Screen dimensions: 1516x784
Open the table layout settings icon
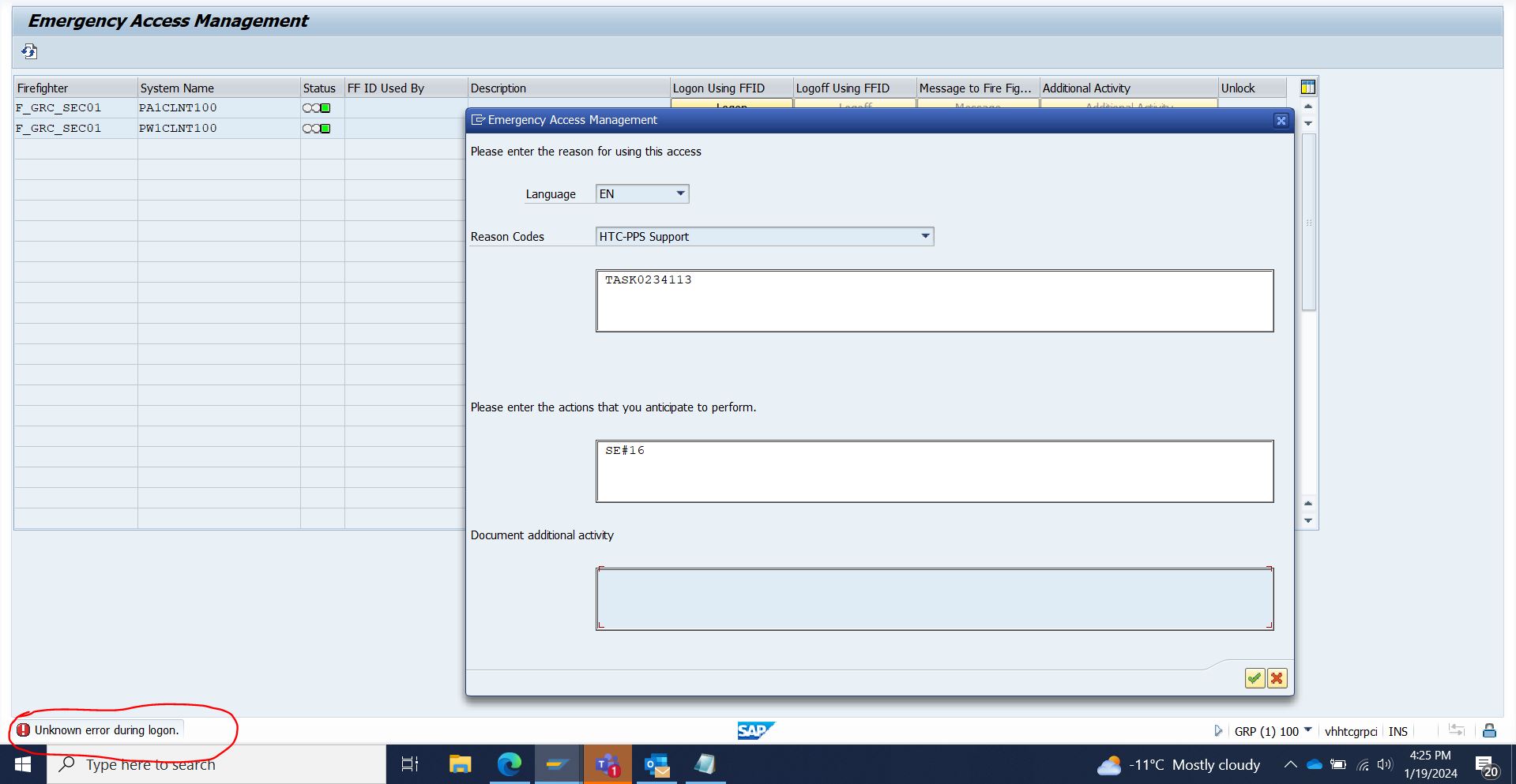[1308, 87]
